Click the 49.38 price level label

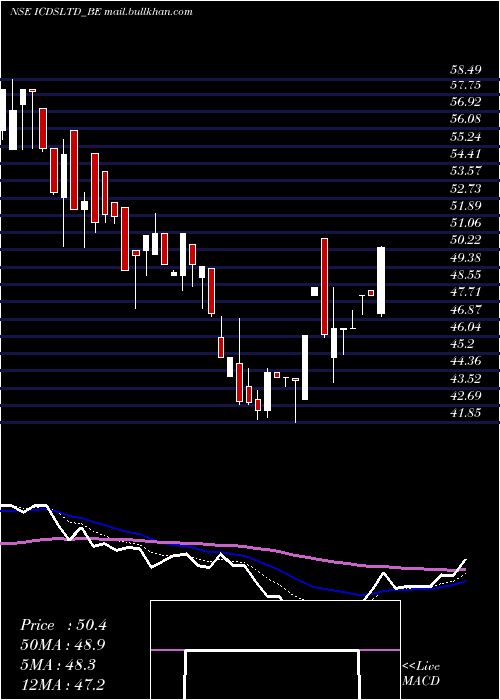point(465,258)
